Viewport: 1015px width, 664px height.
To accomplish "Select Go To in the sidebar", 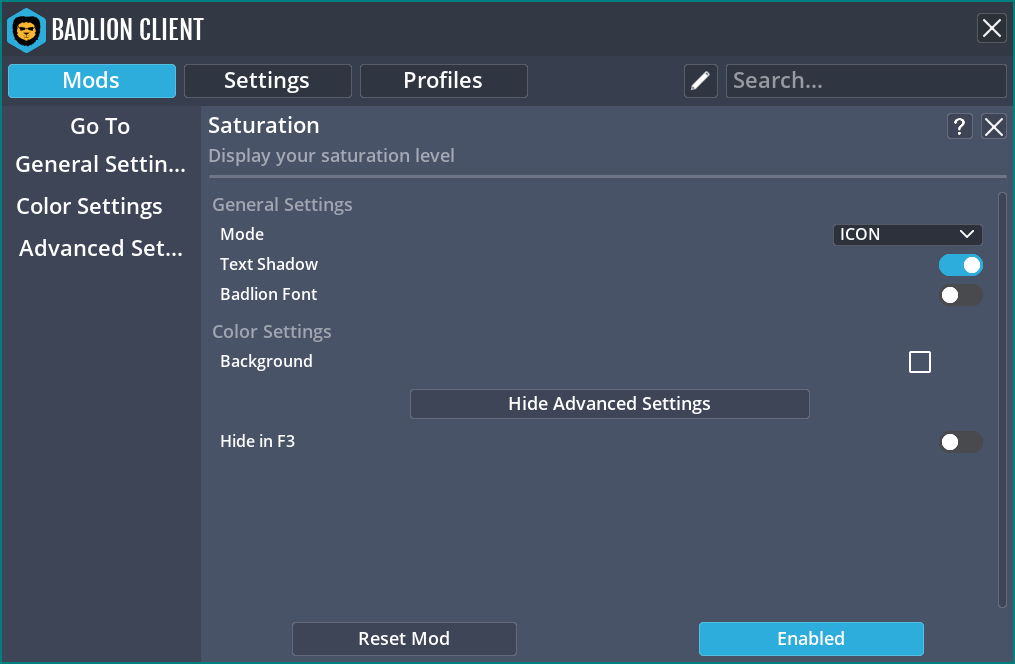I will [x=99, y=126].
